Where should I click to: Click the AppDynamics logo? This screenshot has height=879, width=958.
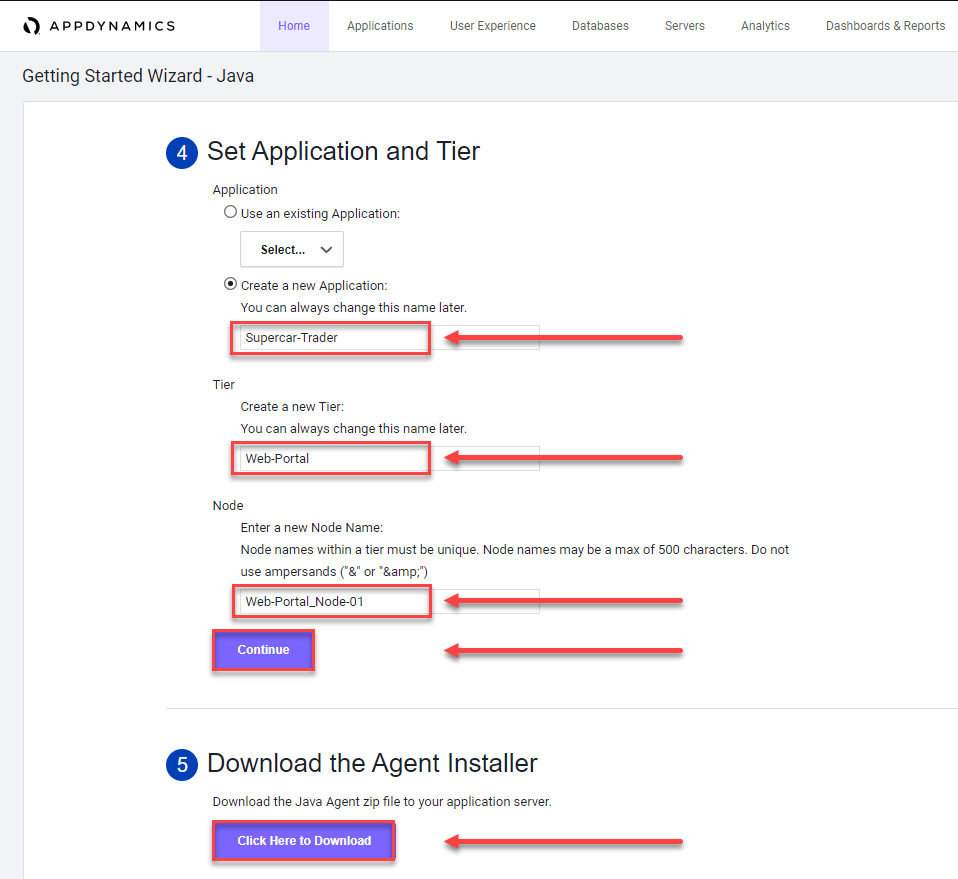click(x=99, y=26)
